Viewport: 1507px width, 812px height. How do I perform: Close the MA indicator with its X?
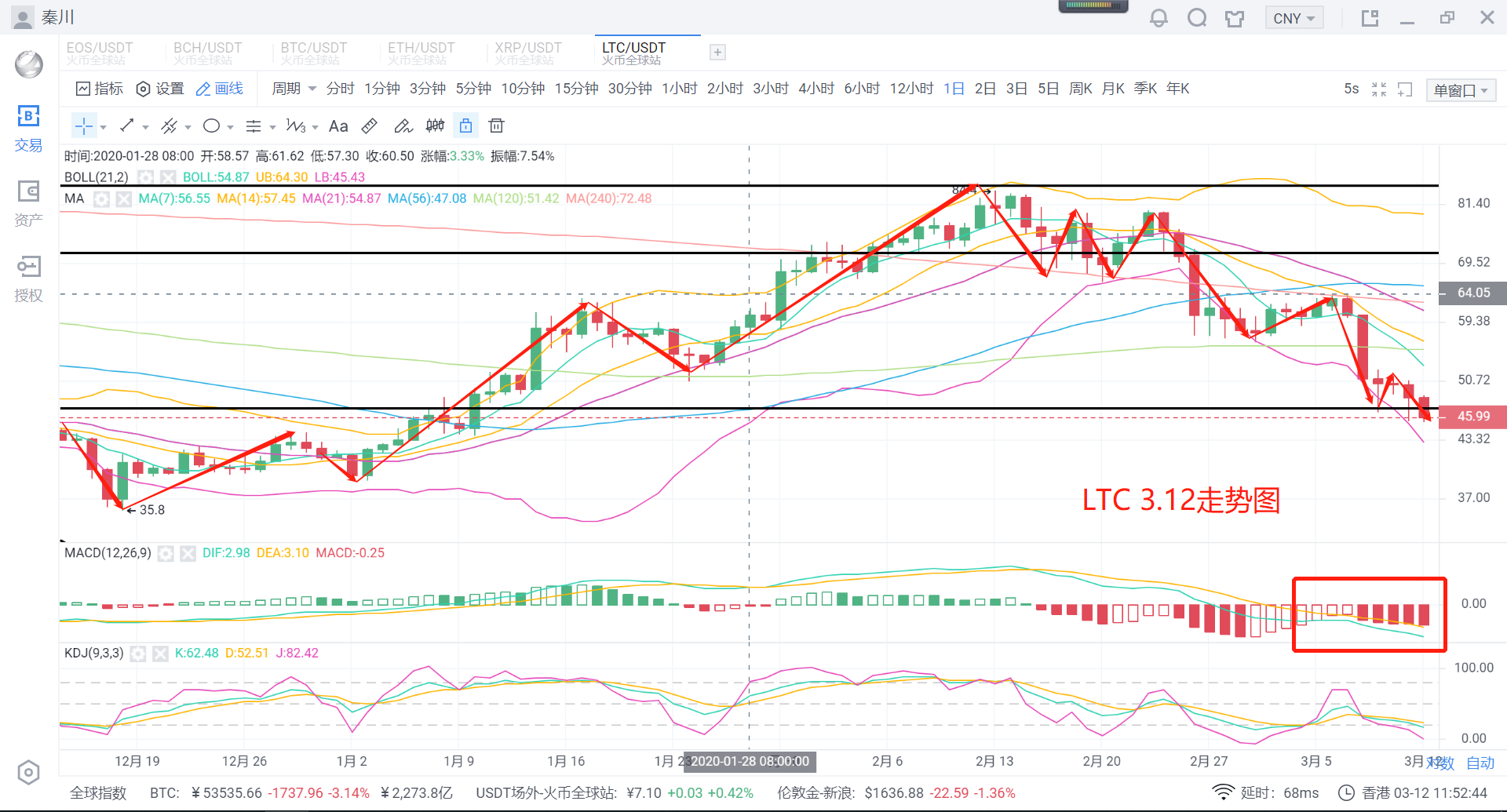123,198
